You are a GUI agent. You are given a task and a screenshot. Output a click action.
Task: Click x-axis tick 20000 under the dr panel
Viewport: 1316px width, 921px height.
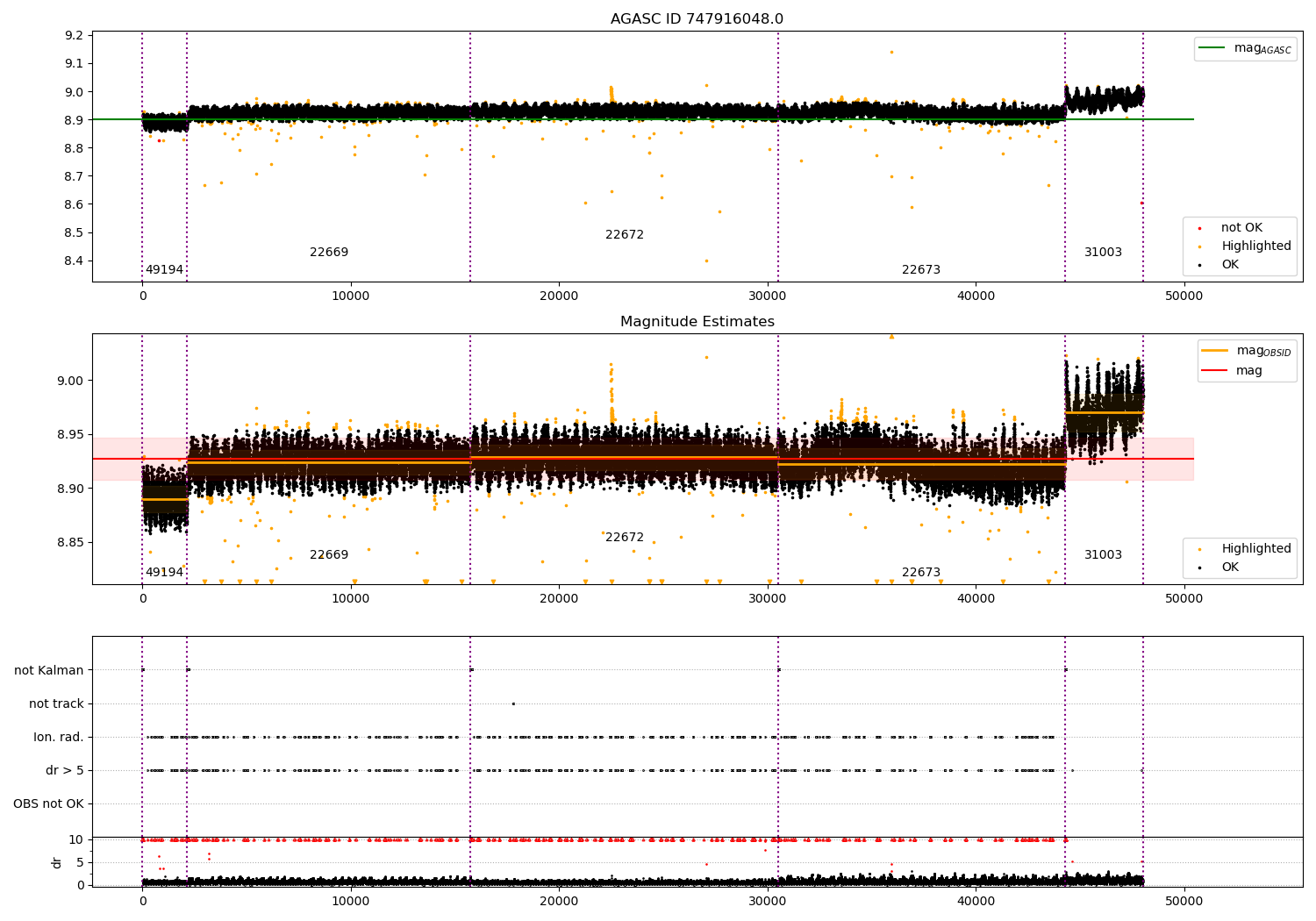pos(559,902)
